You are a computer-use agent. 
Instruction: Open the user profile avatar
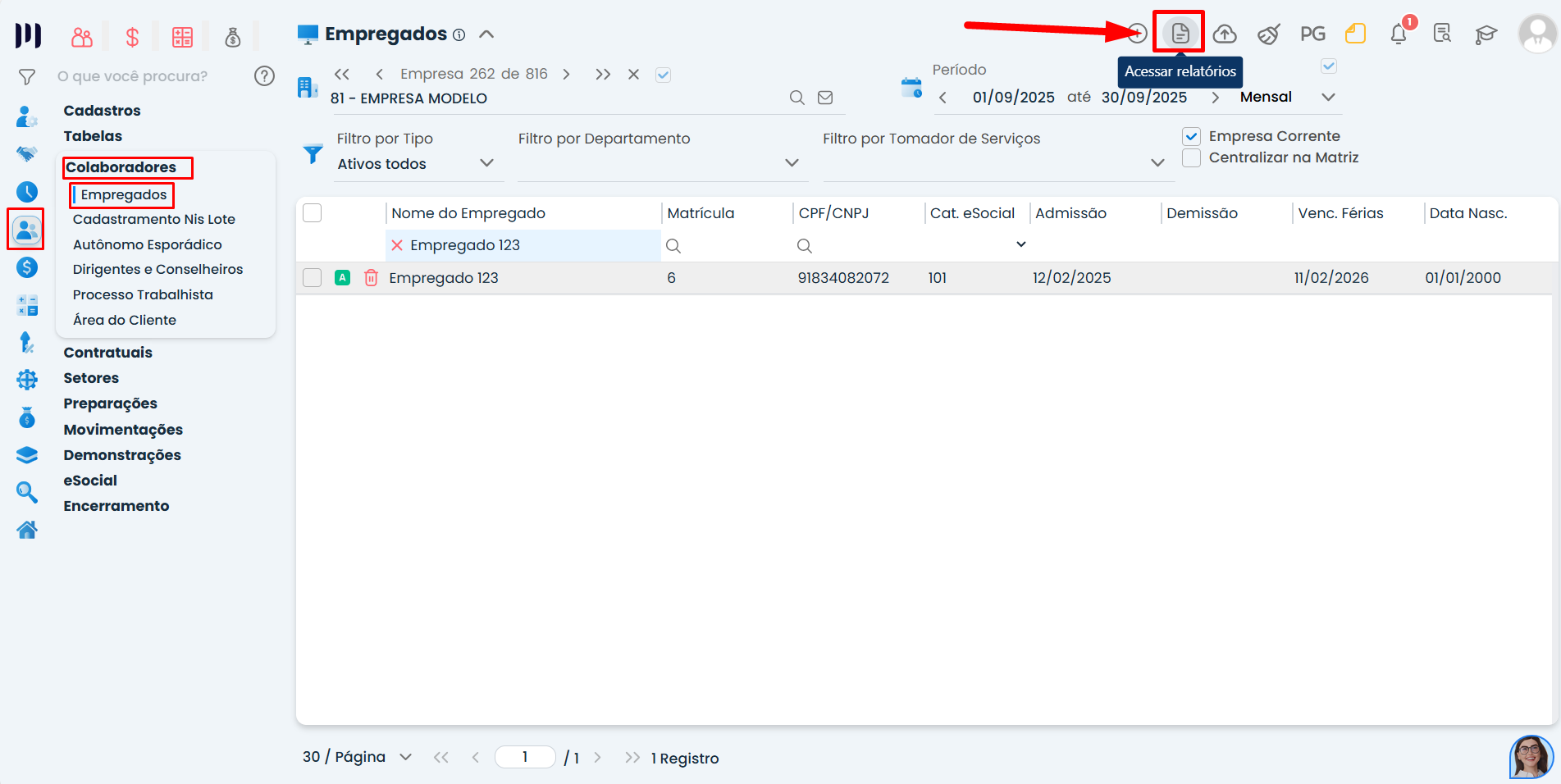(x=1536, y=34)
